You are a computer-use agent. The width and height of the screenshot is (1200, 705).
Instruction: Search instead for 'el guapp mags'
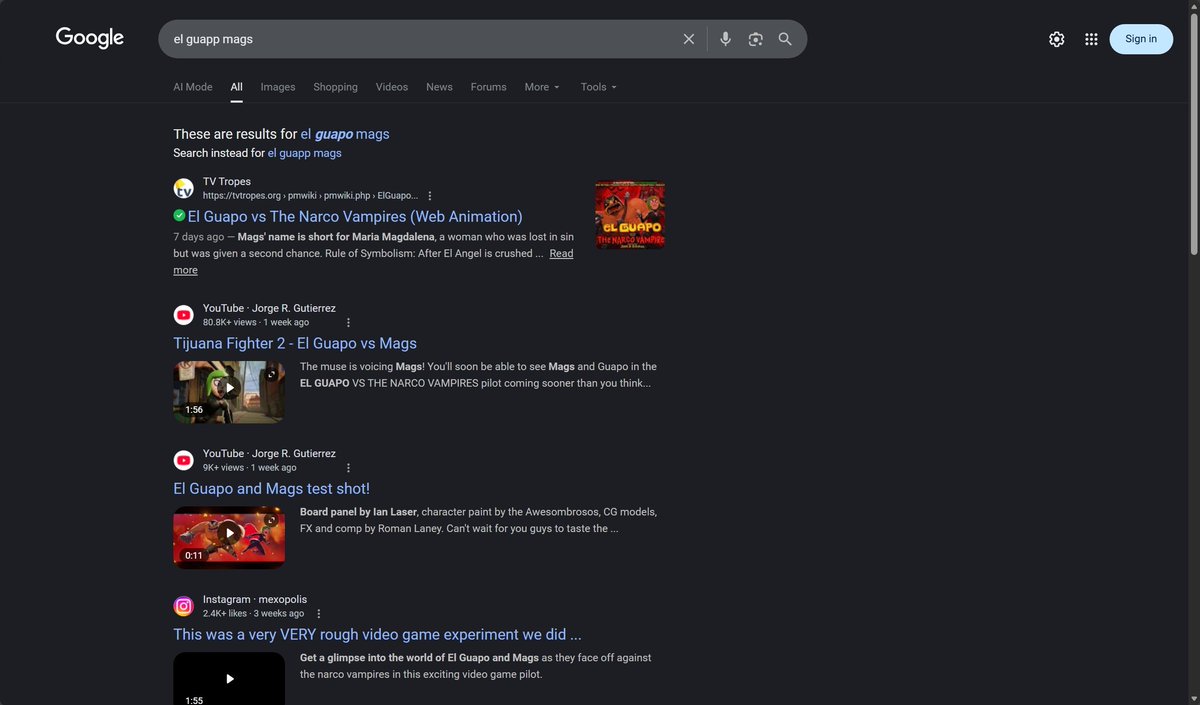pyautogui.click(x=305, y=153)
